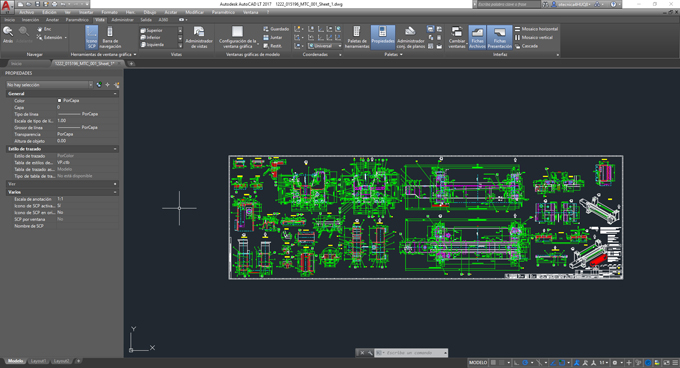Screen dimensions: 680x368
Task: Click the Tipo de línea PorCapa value
Action: pos(78,114)
